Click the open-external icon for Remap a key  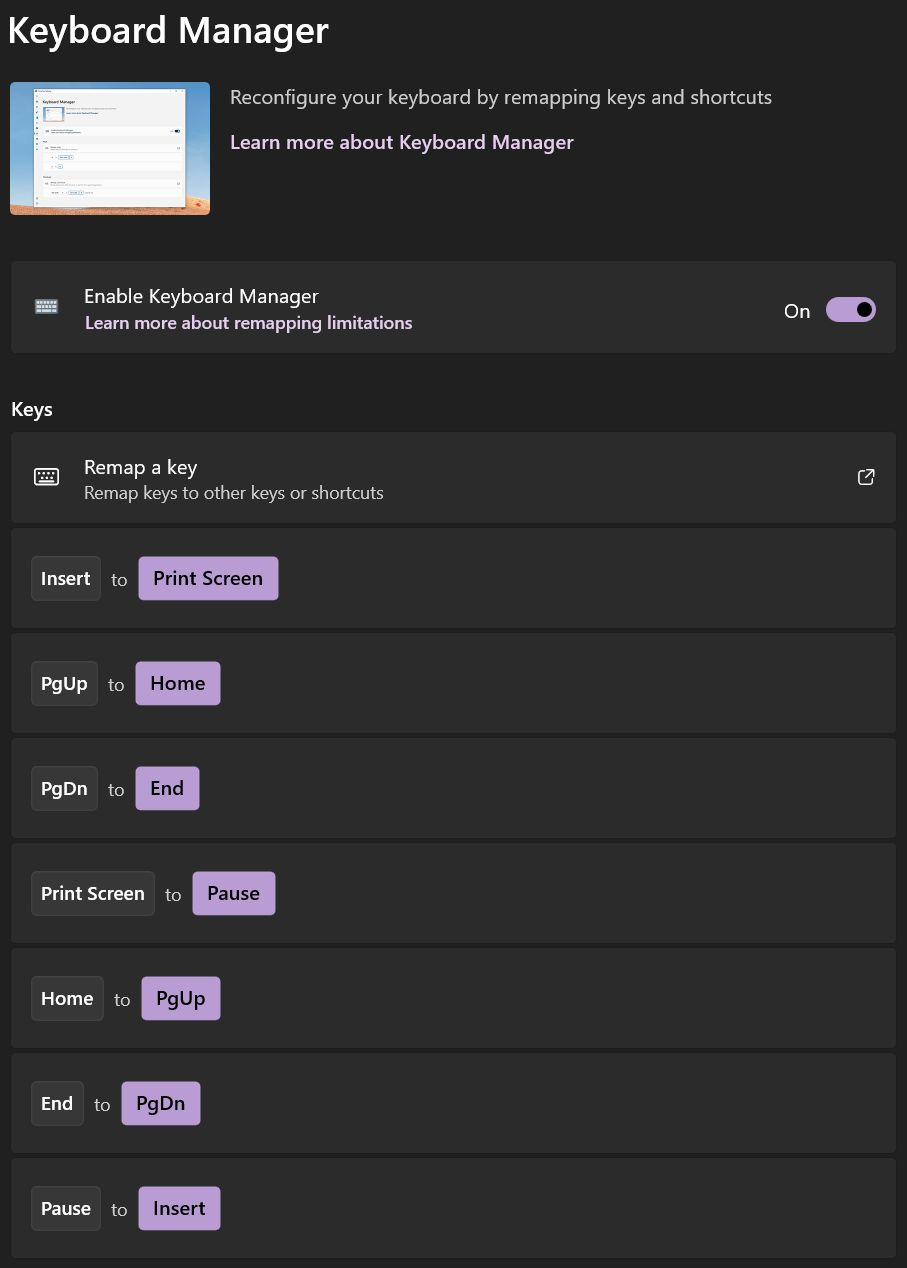(867, 477)
